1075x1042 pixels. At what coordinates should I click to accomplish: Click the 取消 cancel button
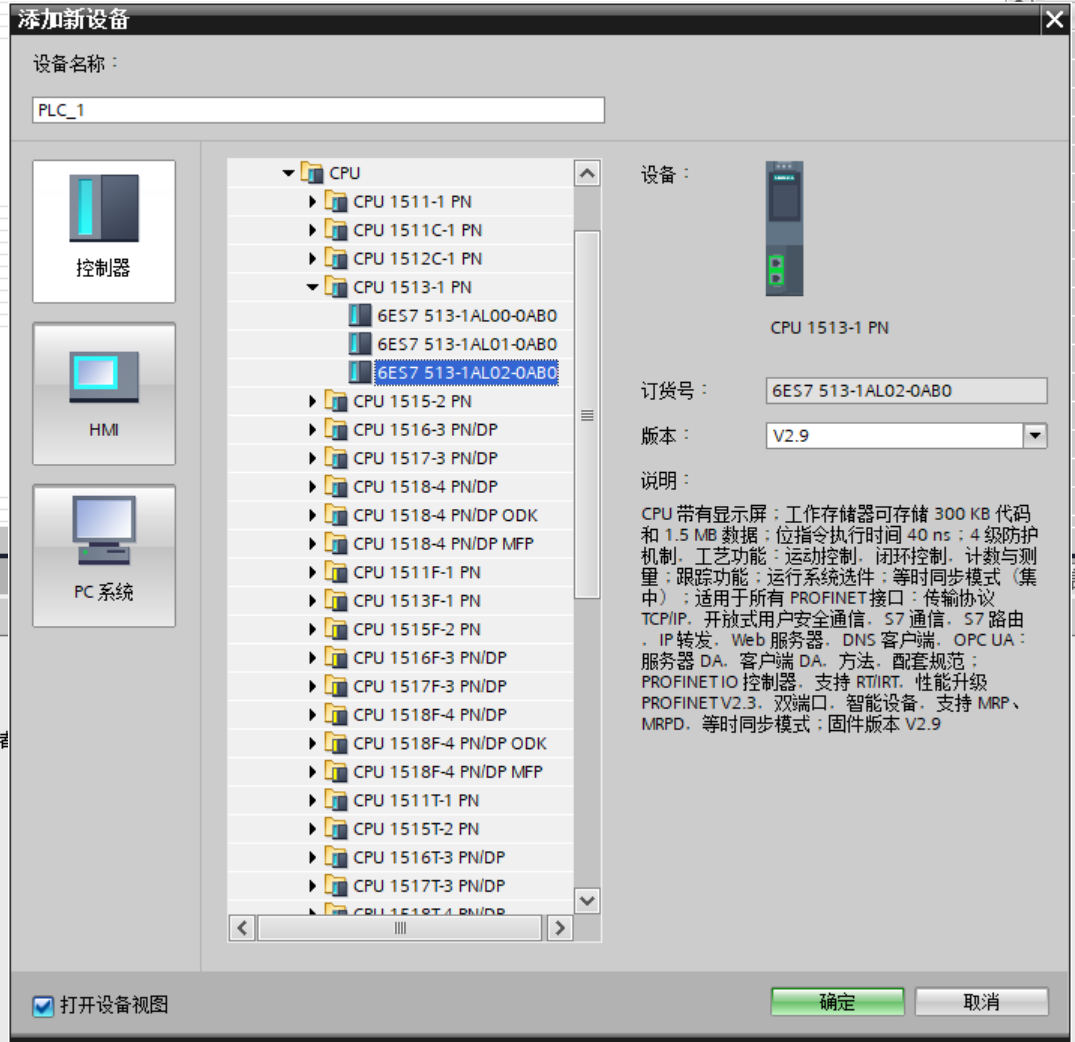pos(981,1002)
